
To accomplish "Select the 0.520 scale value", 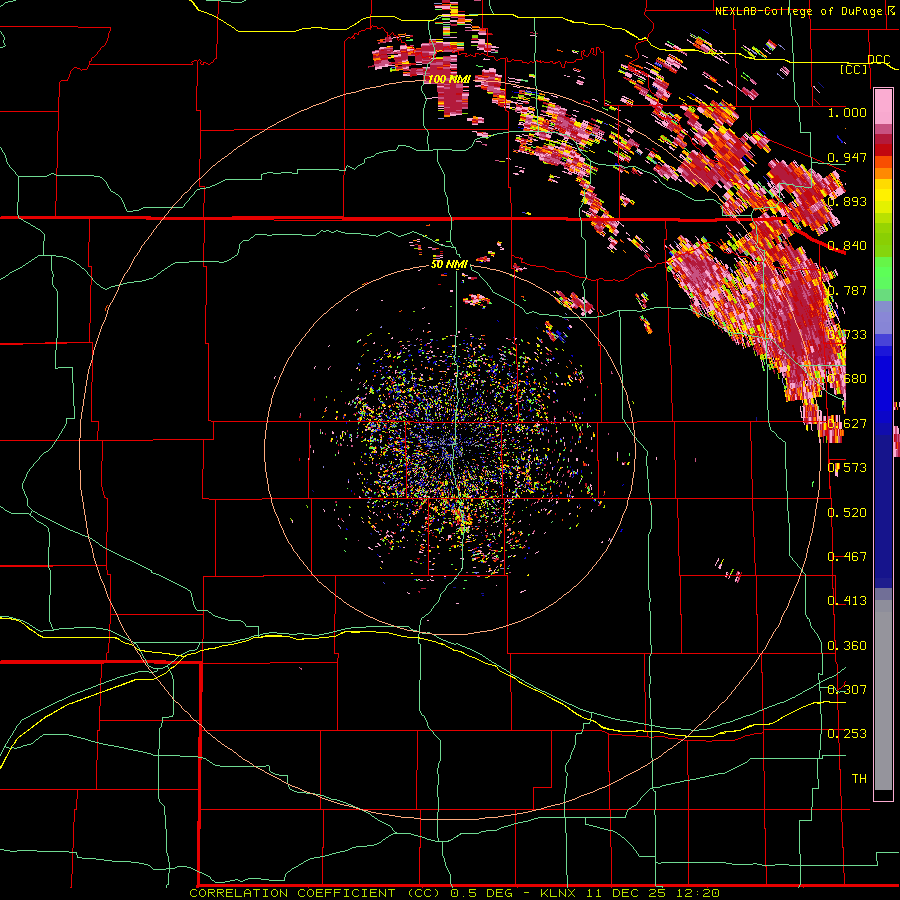I will pos(847,512).
